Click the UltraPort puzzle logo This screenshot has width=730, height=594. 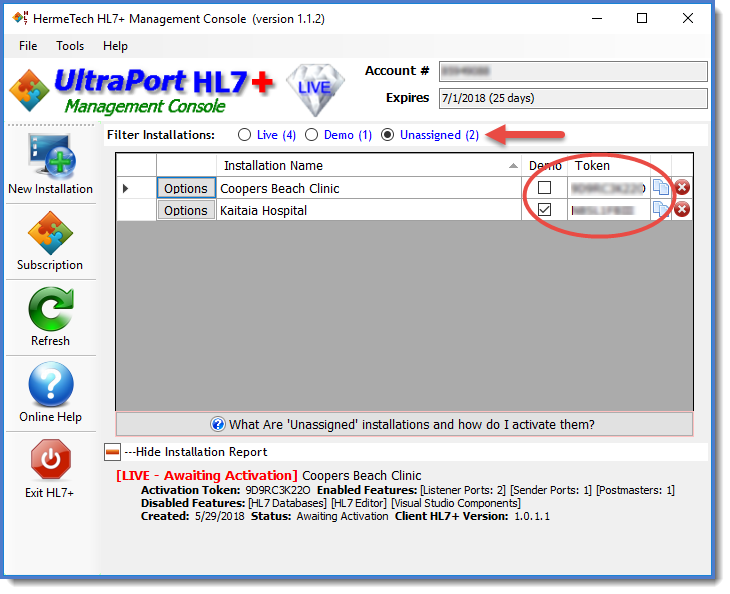[29, 90]
